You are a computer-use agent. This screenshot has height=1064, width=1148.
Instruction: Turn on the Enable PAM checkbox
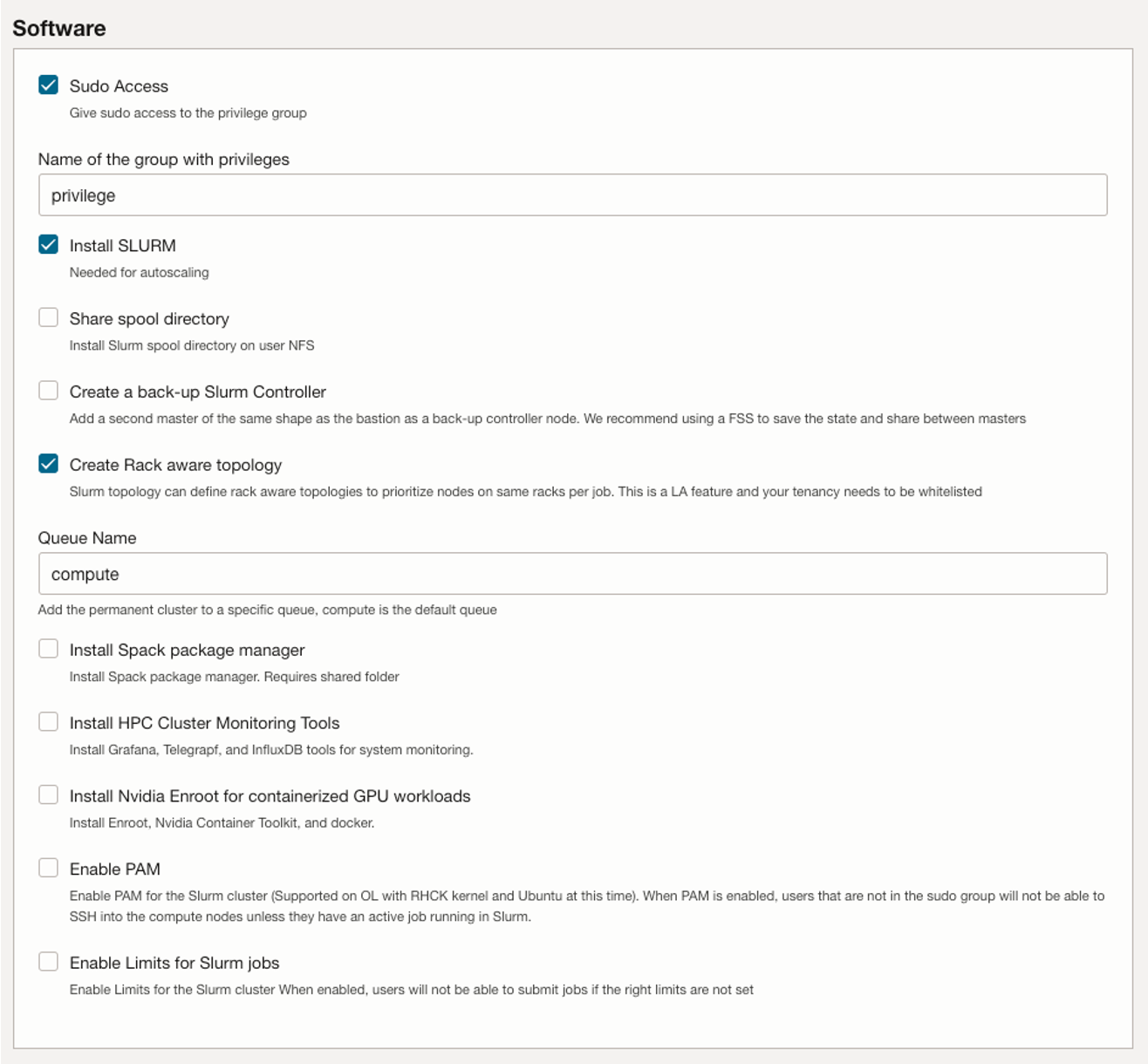[48, 868]
